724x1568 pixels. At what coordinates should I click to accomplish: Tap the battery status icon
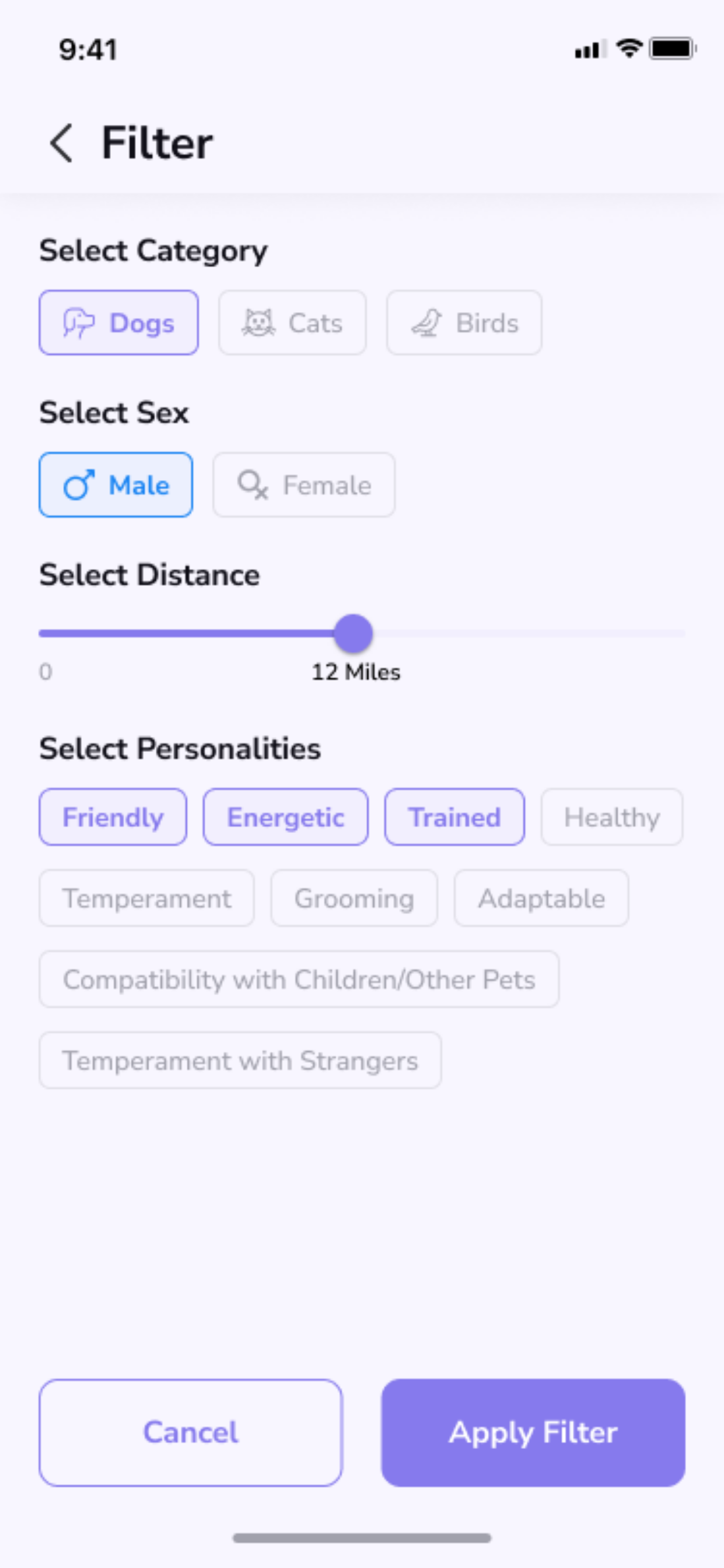(x=672, y=48)
